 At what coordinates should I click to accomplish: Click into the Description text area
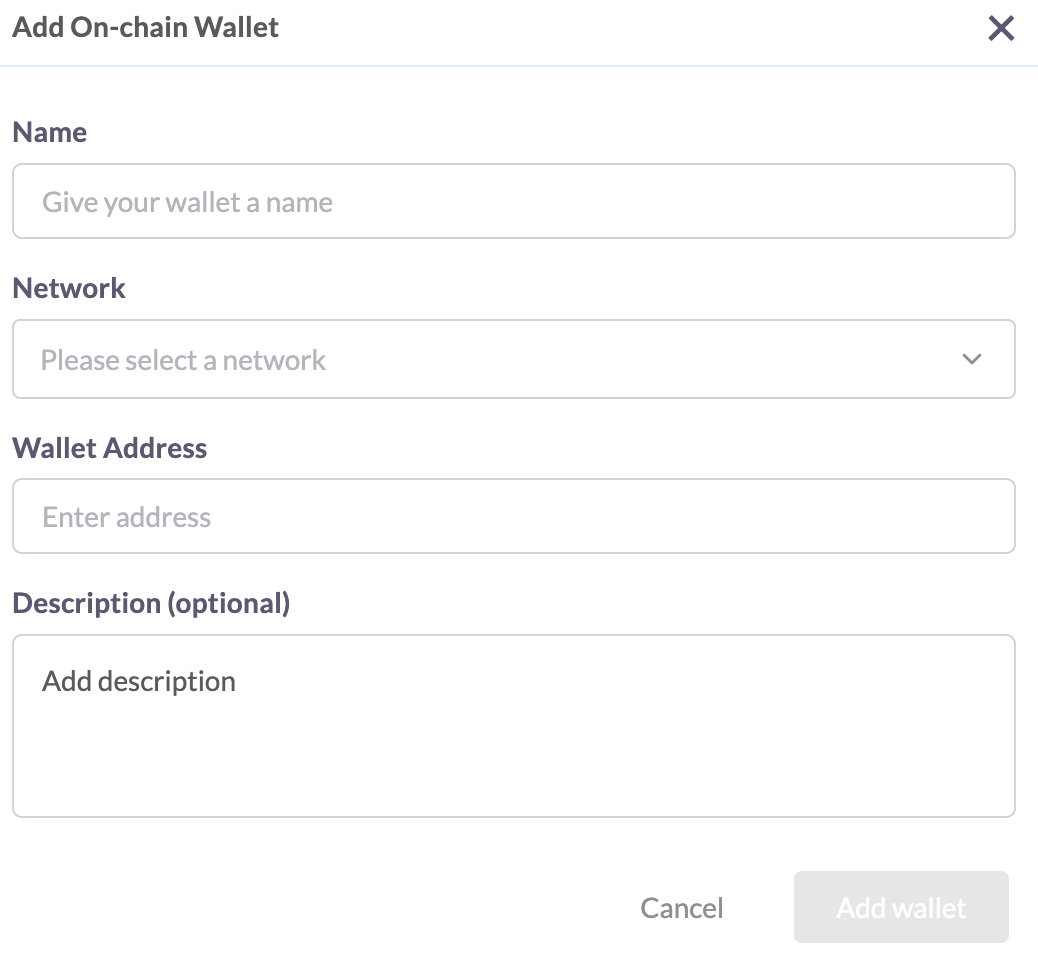(x=513, y=725)
